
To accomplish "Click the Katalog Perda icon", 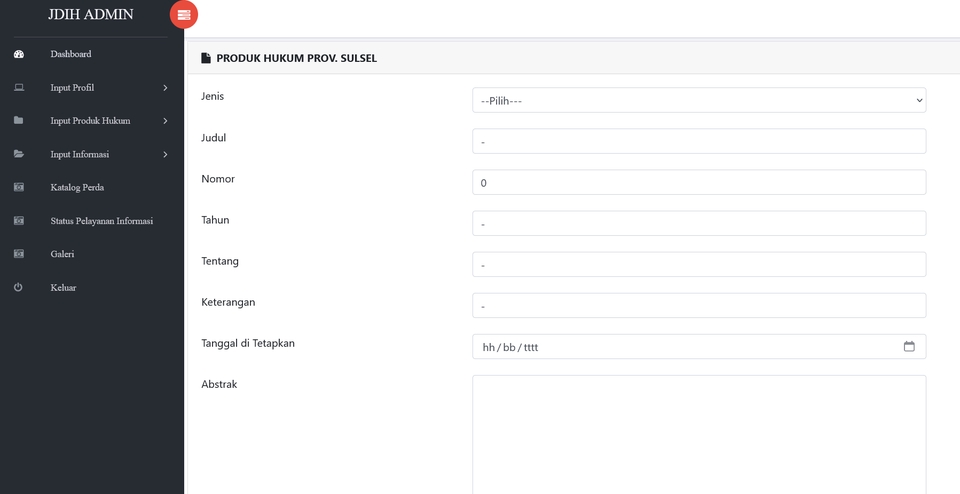I will 18,187.
